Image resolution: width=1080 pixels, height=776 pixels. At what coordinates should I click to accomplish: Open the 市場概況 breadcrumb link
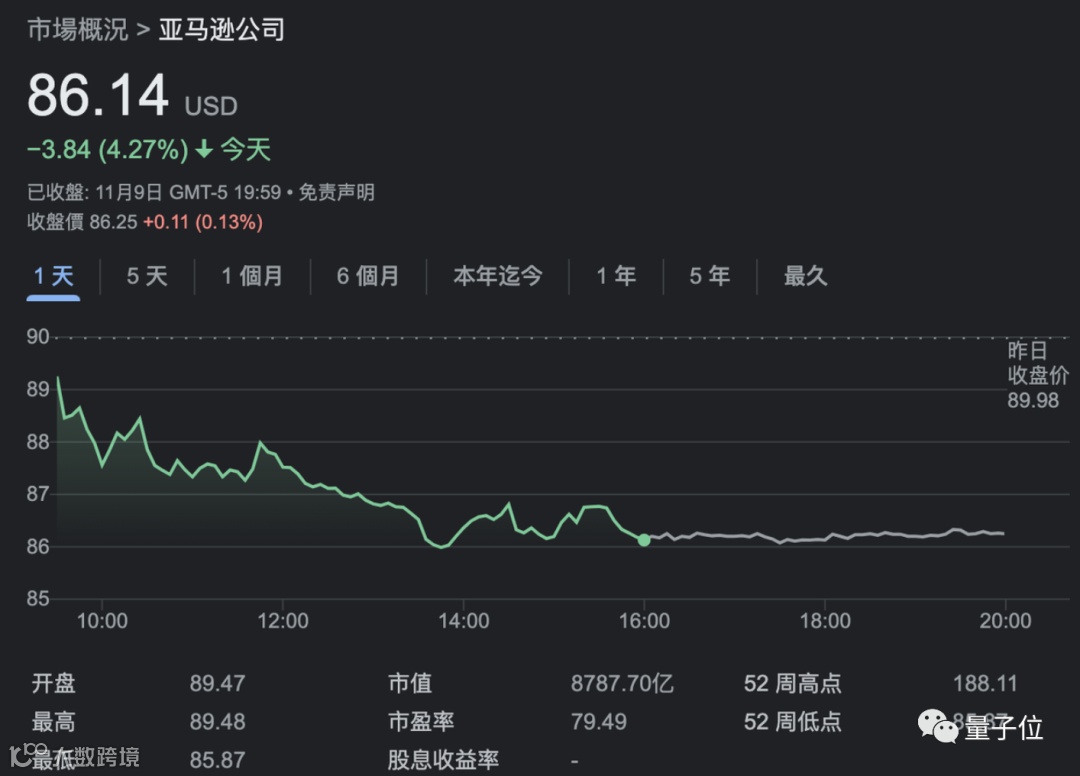77,29
